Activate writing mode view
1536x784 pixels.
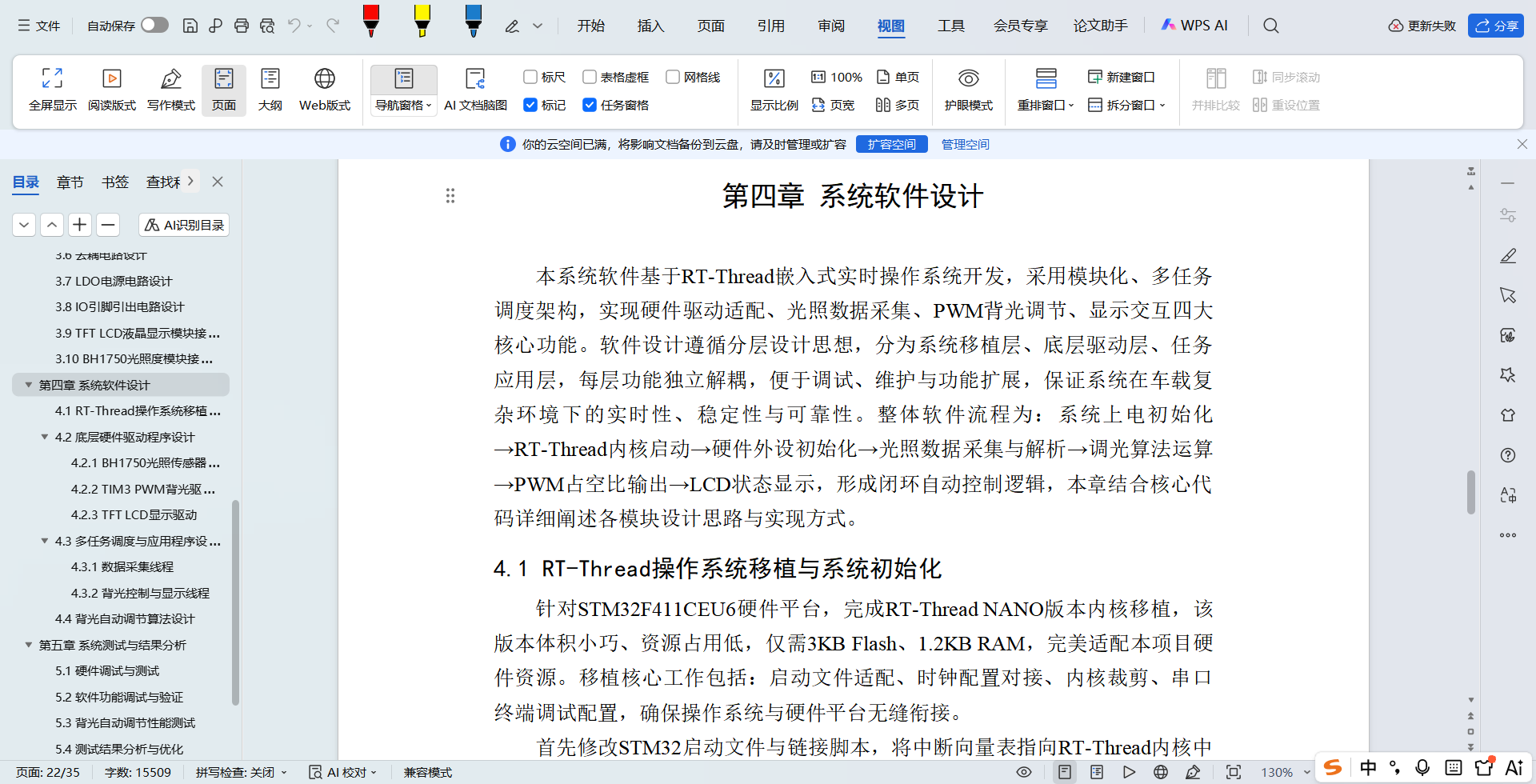click(170, 89)
